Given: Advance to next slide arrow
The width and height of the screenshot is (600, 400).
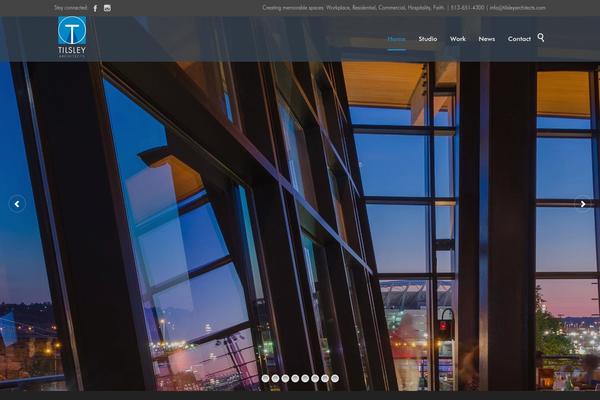Looking at the screenshot, I should click(583, 204).
